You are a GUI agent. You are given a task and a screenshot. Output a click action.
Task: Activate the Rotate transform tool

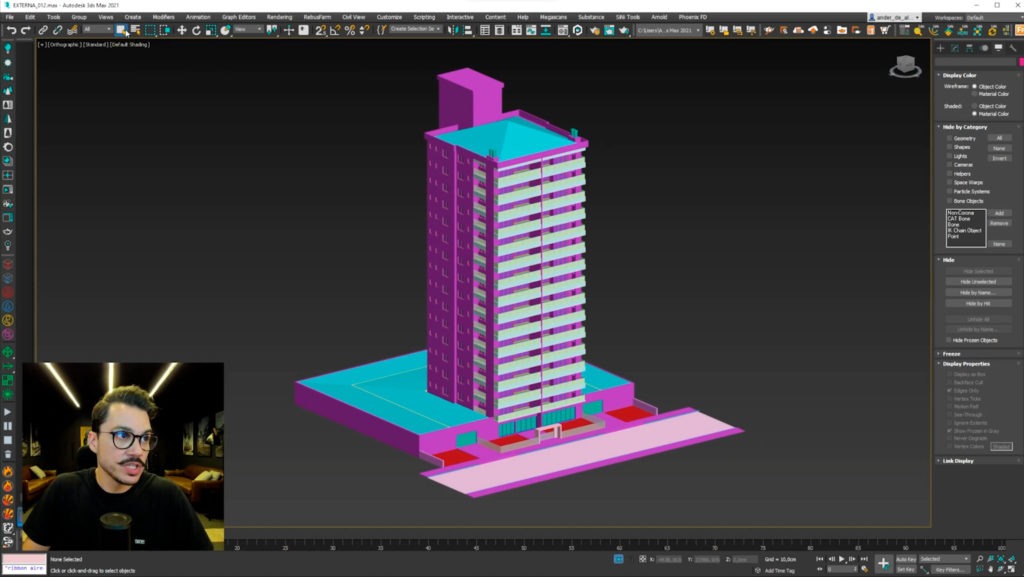[196, 30]
